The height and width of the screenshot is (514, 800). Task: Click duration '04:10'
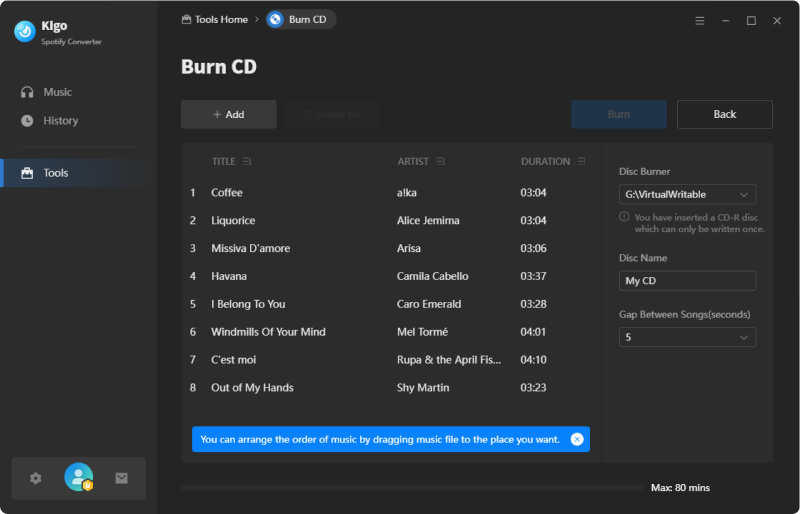point(533,360)
